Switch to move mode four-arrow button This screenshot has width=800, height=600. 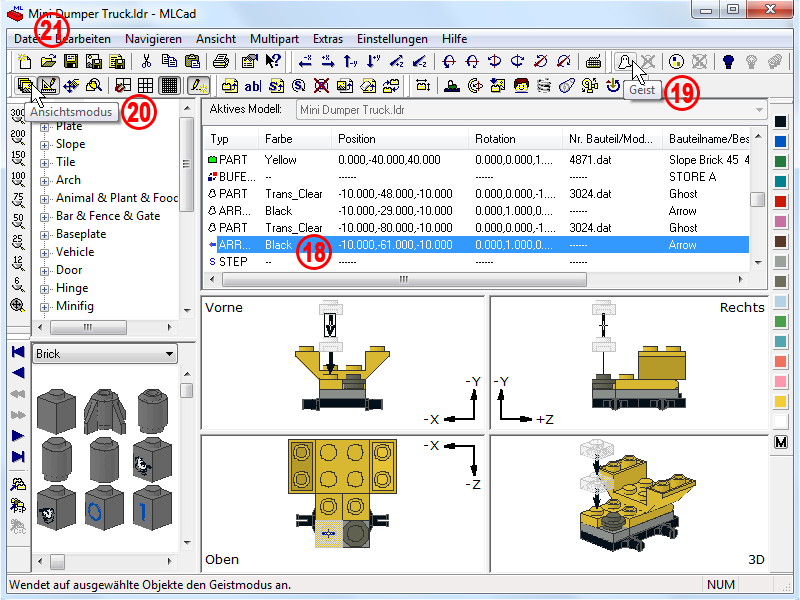pos(71,86)
